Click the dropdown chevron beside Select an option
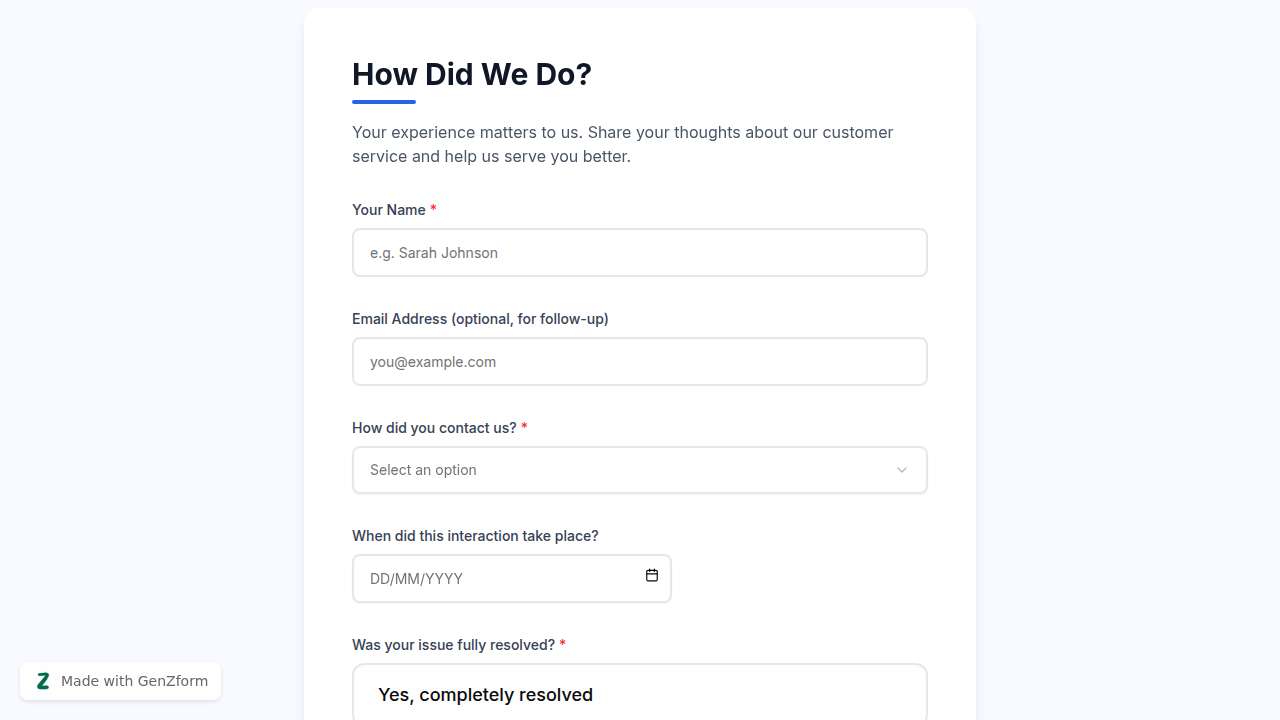 click(902, 470)
